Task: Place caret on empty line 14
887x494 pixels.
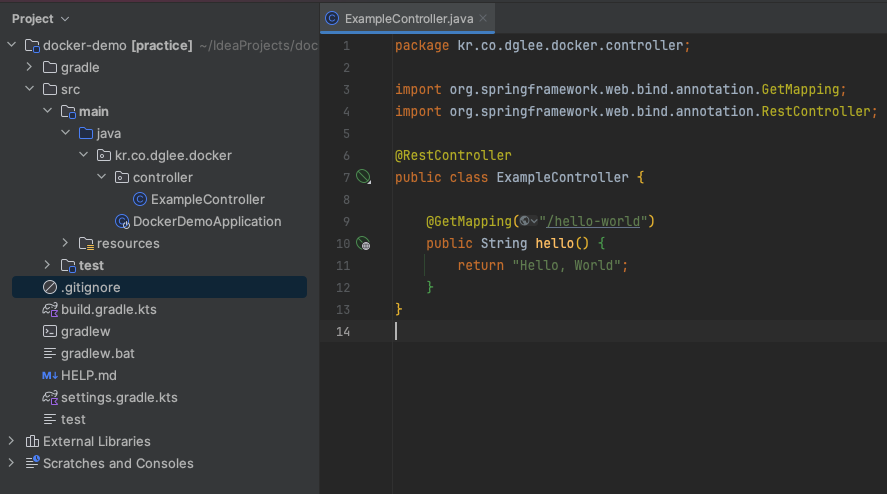Action: tap(639, 332)
